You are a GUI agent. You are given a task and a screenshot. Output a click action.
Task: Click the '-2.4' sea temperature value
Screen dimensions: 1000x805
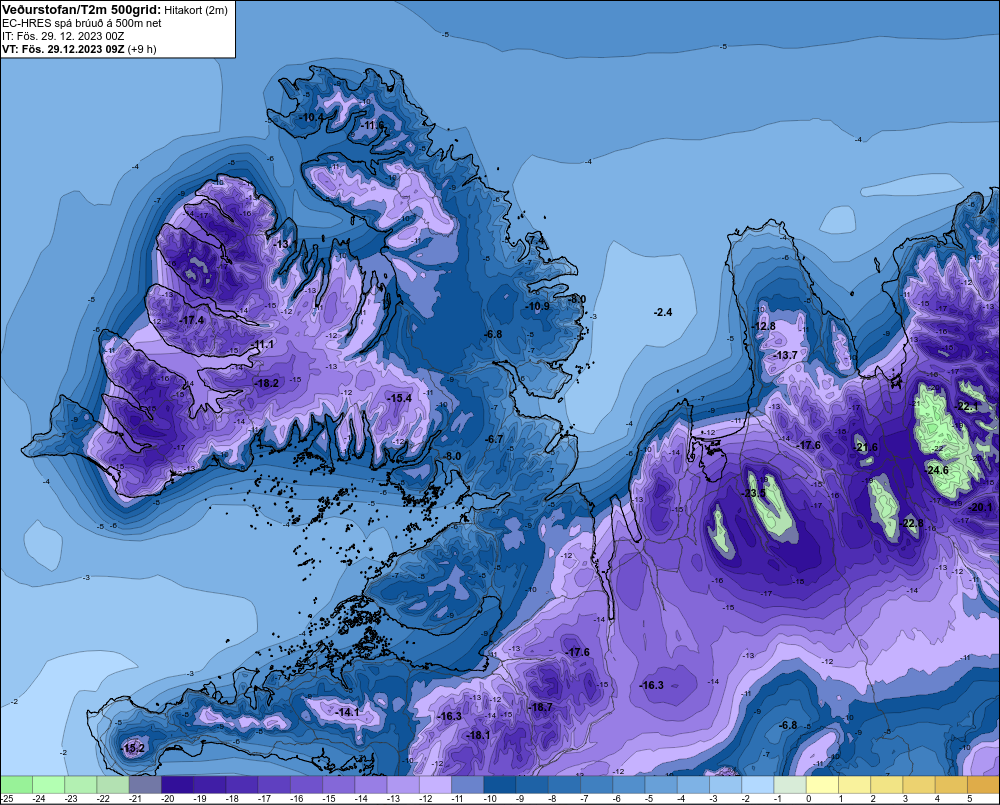(x=663, y=312)
